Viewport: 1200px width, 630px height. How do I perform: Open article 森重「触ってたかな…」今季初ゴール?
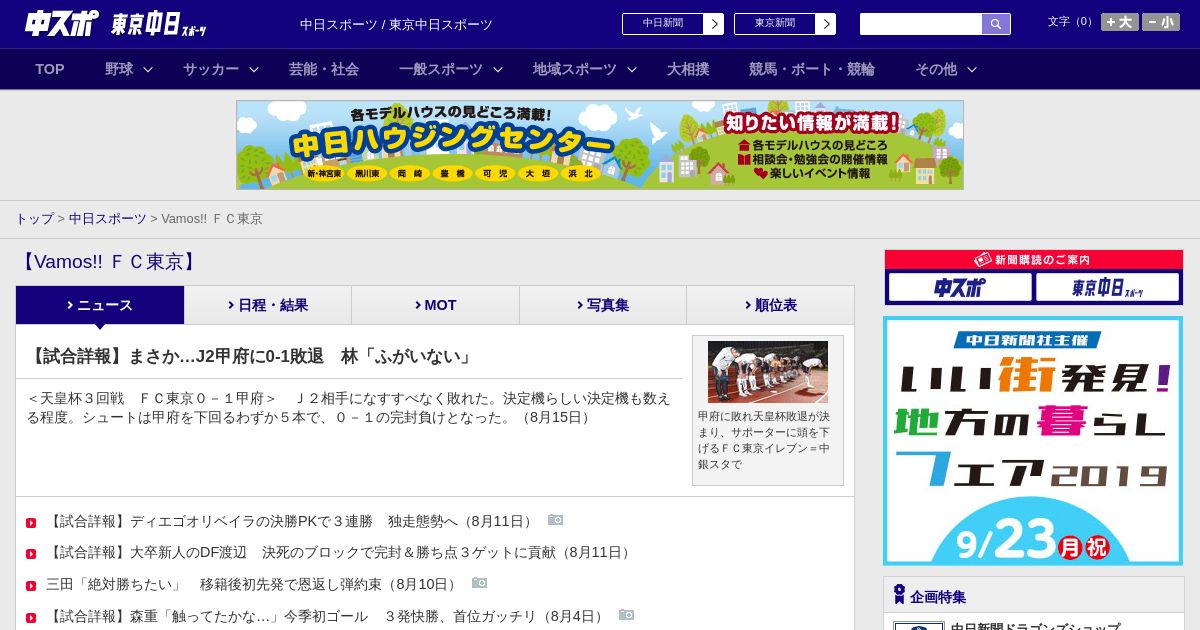pos(327,616)
